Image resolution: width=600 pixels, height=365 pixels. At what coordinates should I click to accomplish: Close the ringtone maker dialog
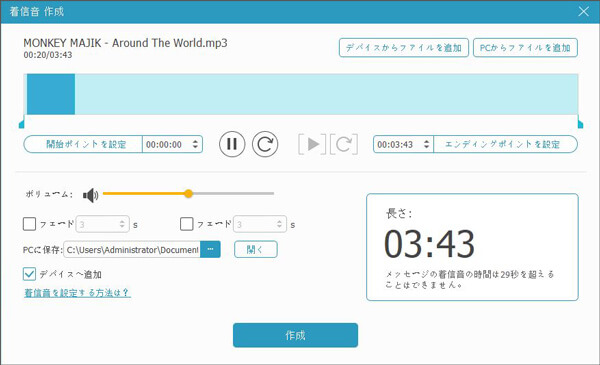coord(583,11)
